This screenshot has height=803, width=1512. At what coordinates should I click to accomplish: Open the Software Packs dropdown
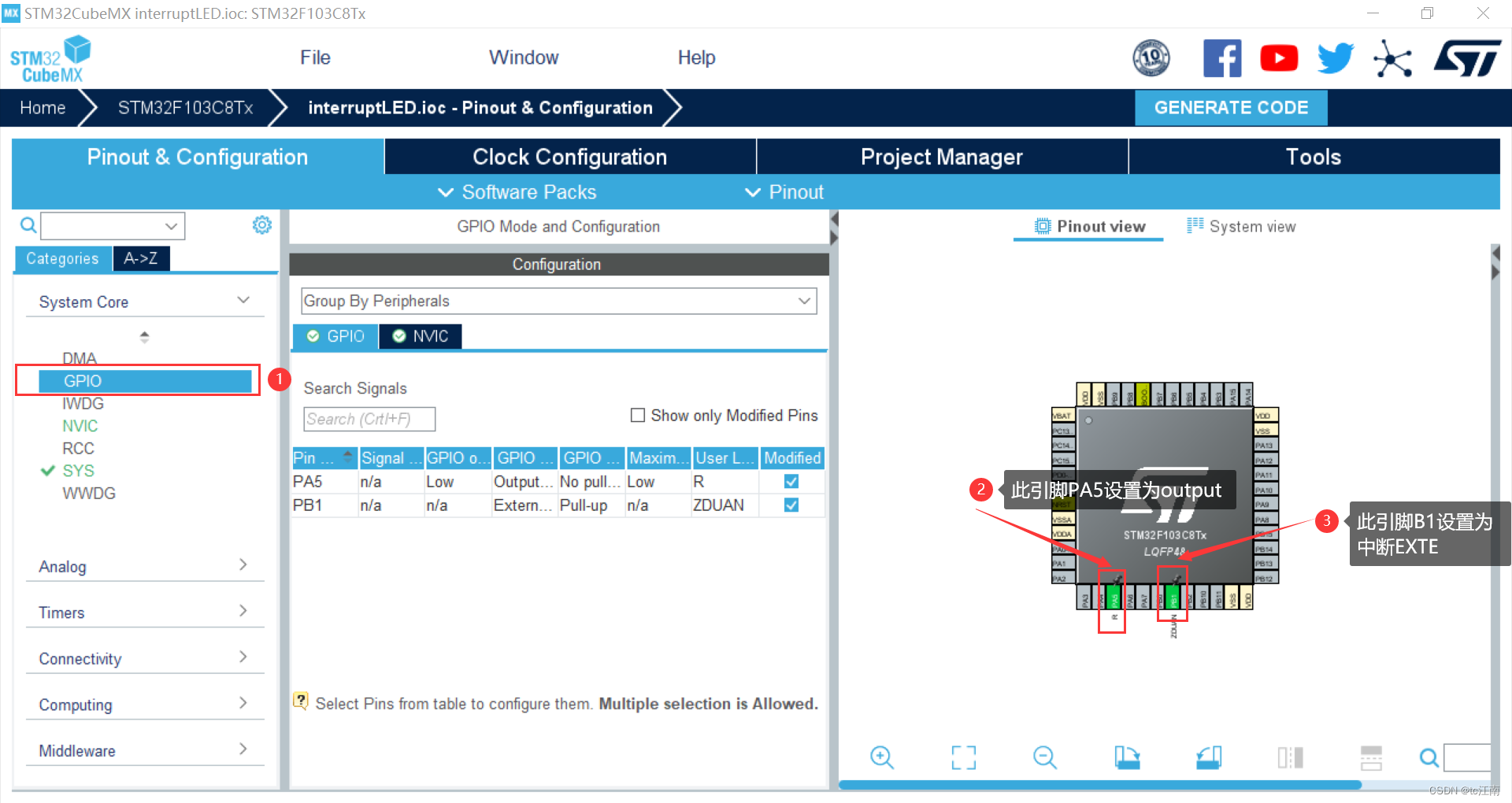pos(517,192)
